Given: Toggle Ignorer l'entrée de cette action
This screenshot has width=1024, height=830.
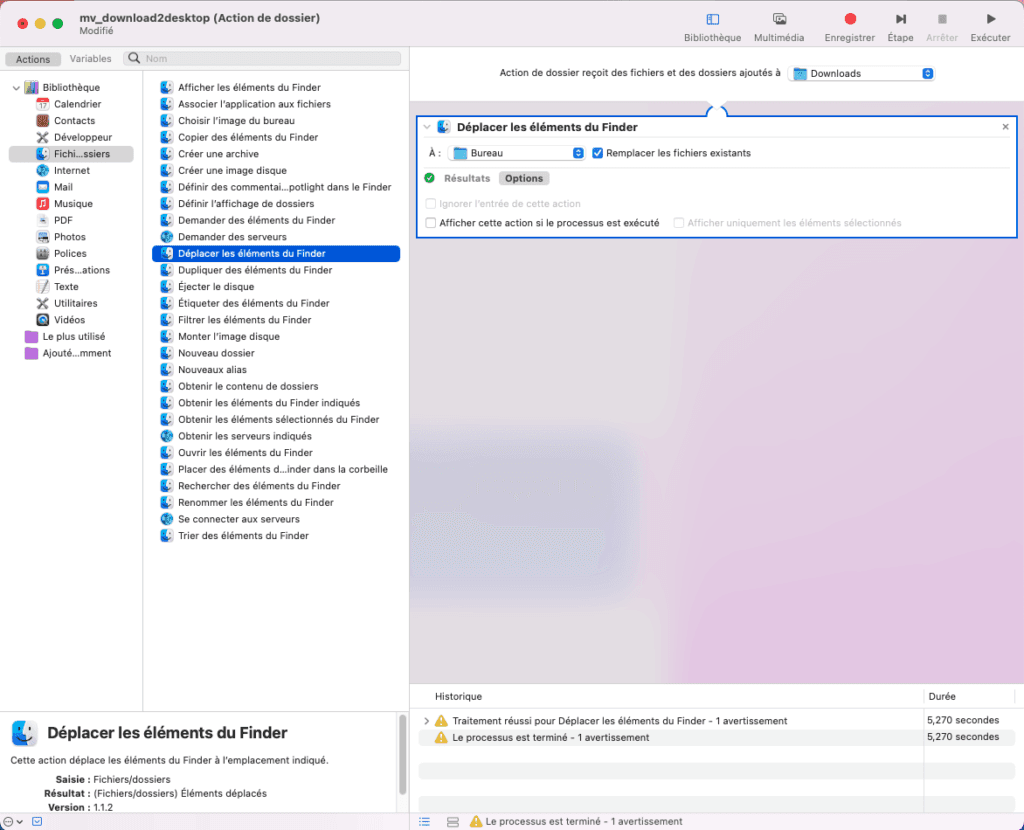Looking at the screenshot, I should pyautogui.click(x=430, y=204).
